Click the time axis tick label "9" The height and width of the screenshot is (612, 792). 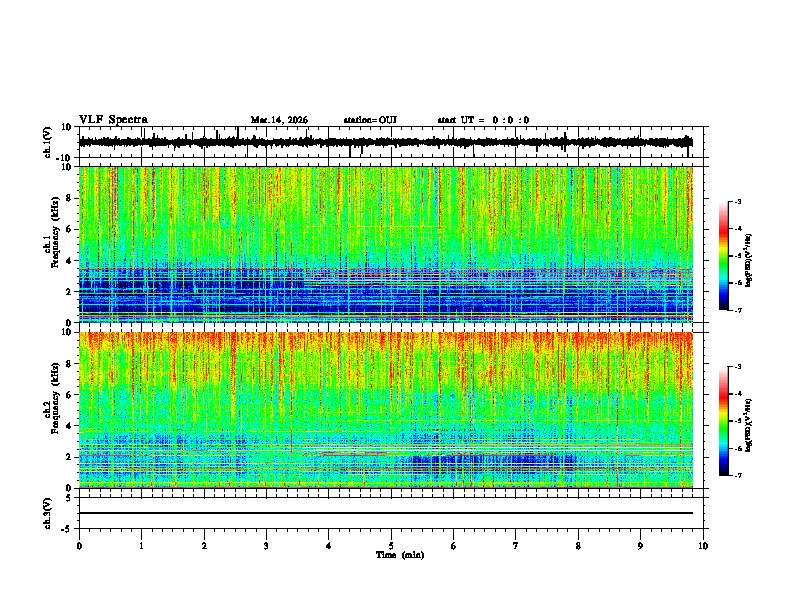coord(640,546)
